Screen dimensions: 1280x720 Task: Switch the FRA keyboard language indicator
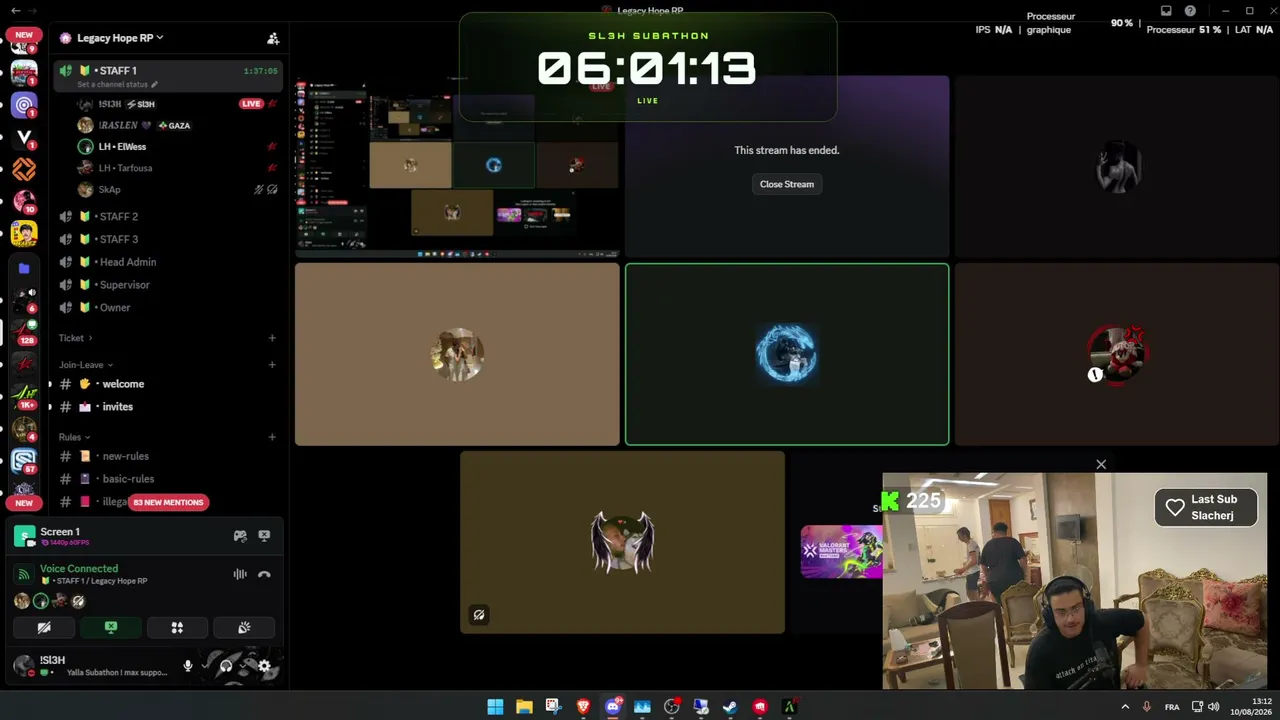point(1172,707)
